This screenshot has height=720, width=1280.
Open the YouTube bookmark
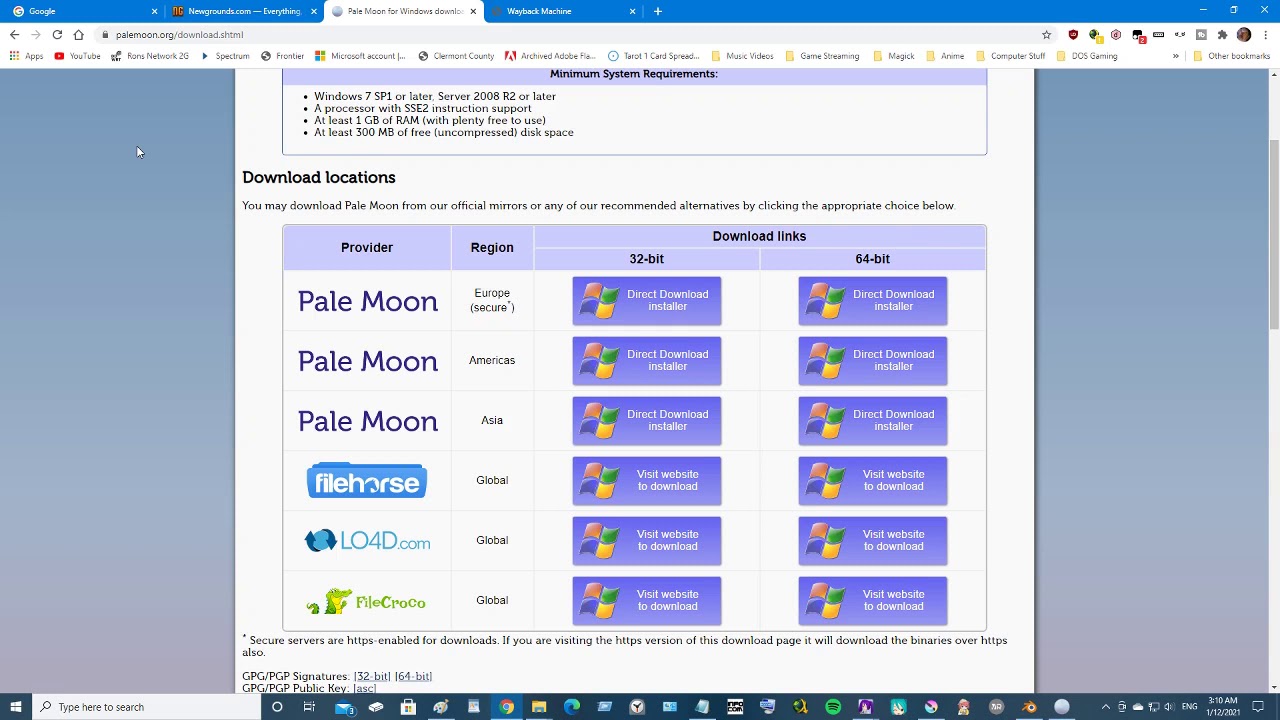tap(77, 56)
